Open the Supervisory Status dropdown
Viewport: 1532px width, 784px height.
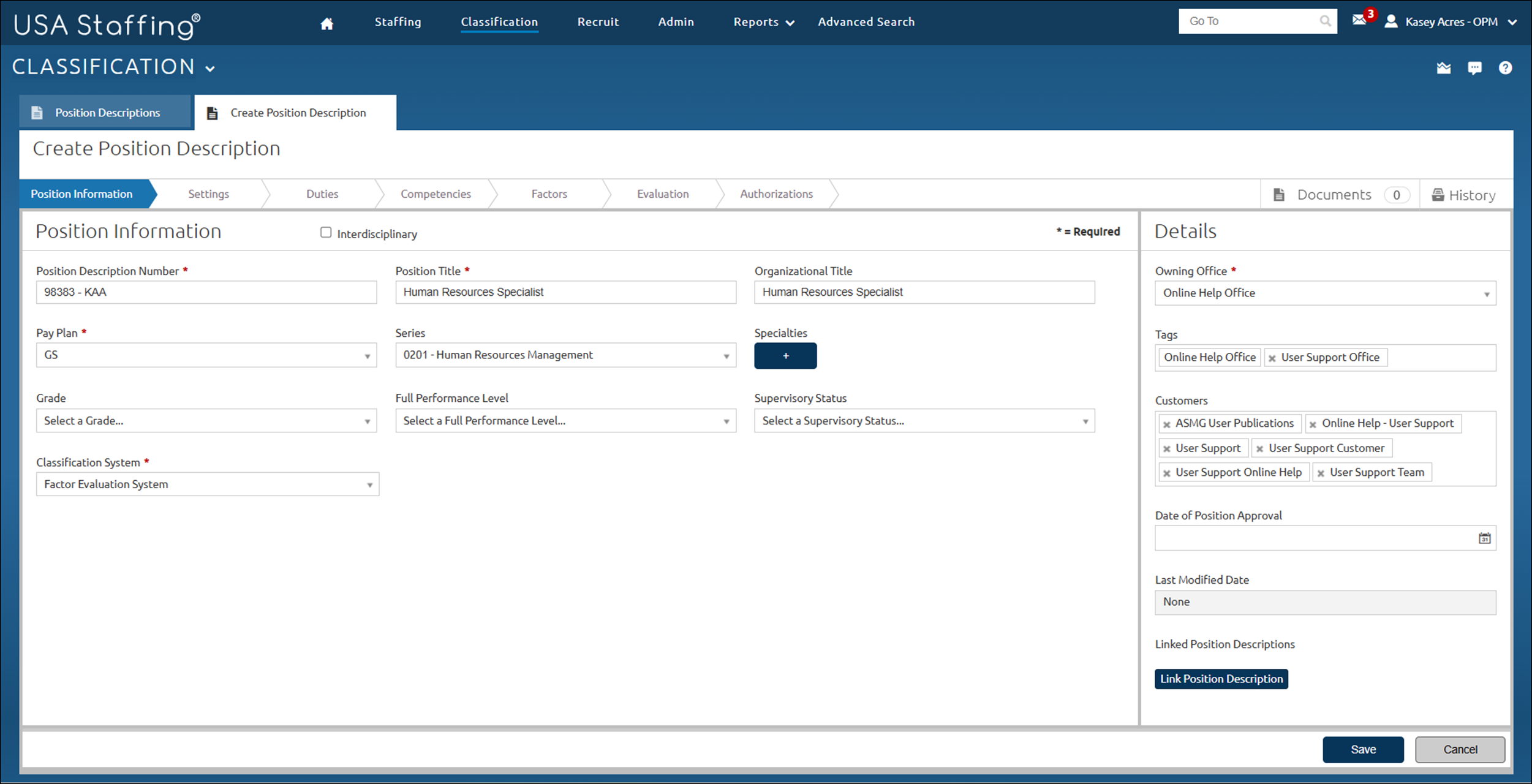click(x=924, y=421)
